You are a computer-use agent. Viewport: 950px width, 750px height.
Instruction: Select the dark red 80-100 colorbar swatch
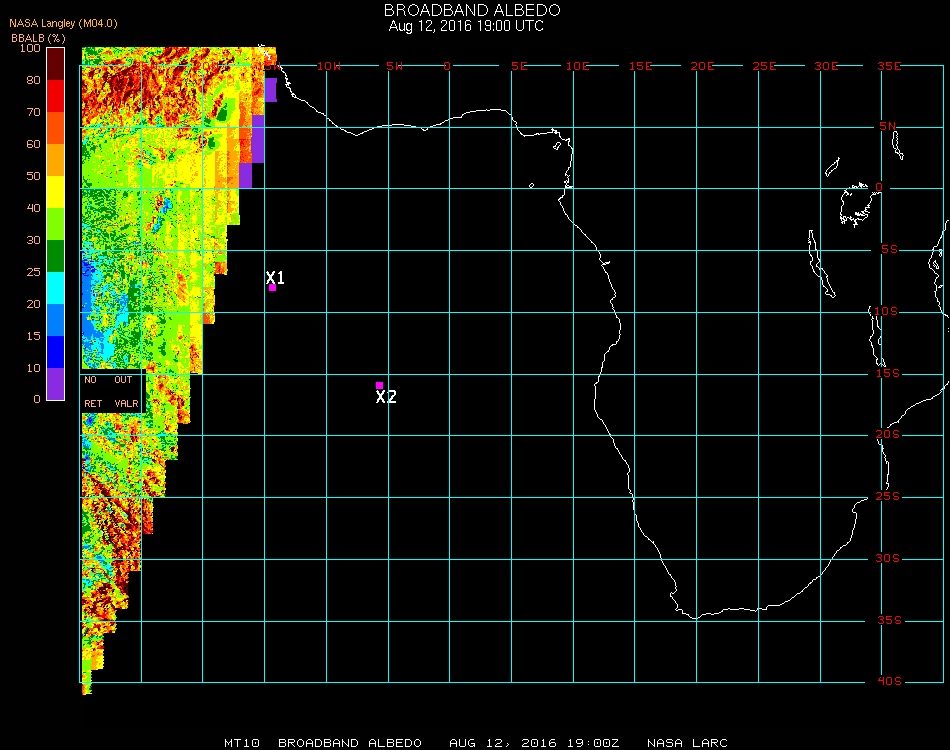(x=56, y=64)
